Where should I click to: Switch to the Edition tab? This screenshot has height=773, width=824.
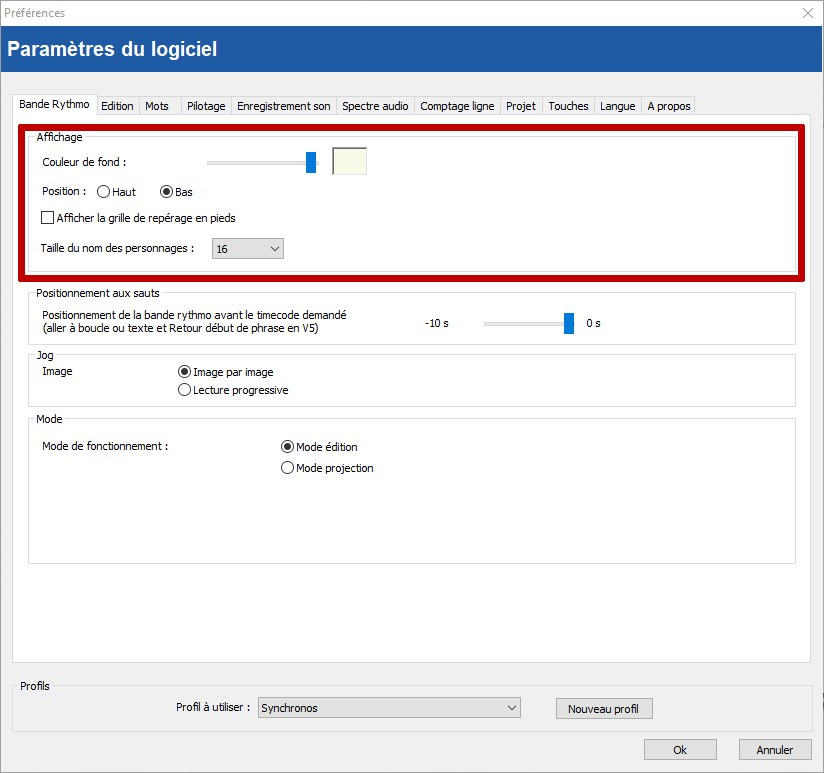pyautogui.click(x=117, y=106)
